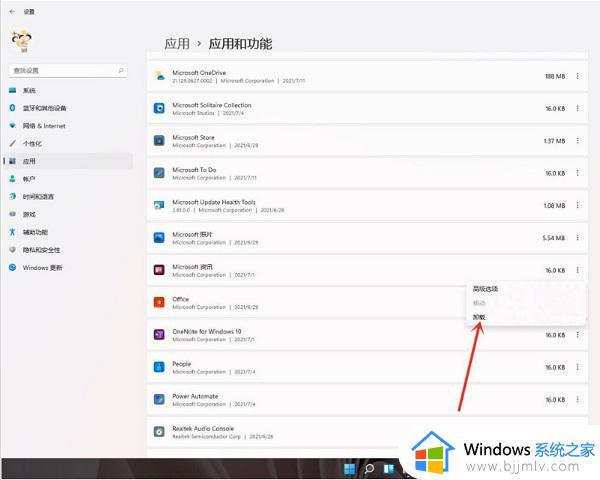This screenshot has height=480, width=600.
Task: Go back using the arrow beside 设置
Action: (x=12, y=12)
